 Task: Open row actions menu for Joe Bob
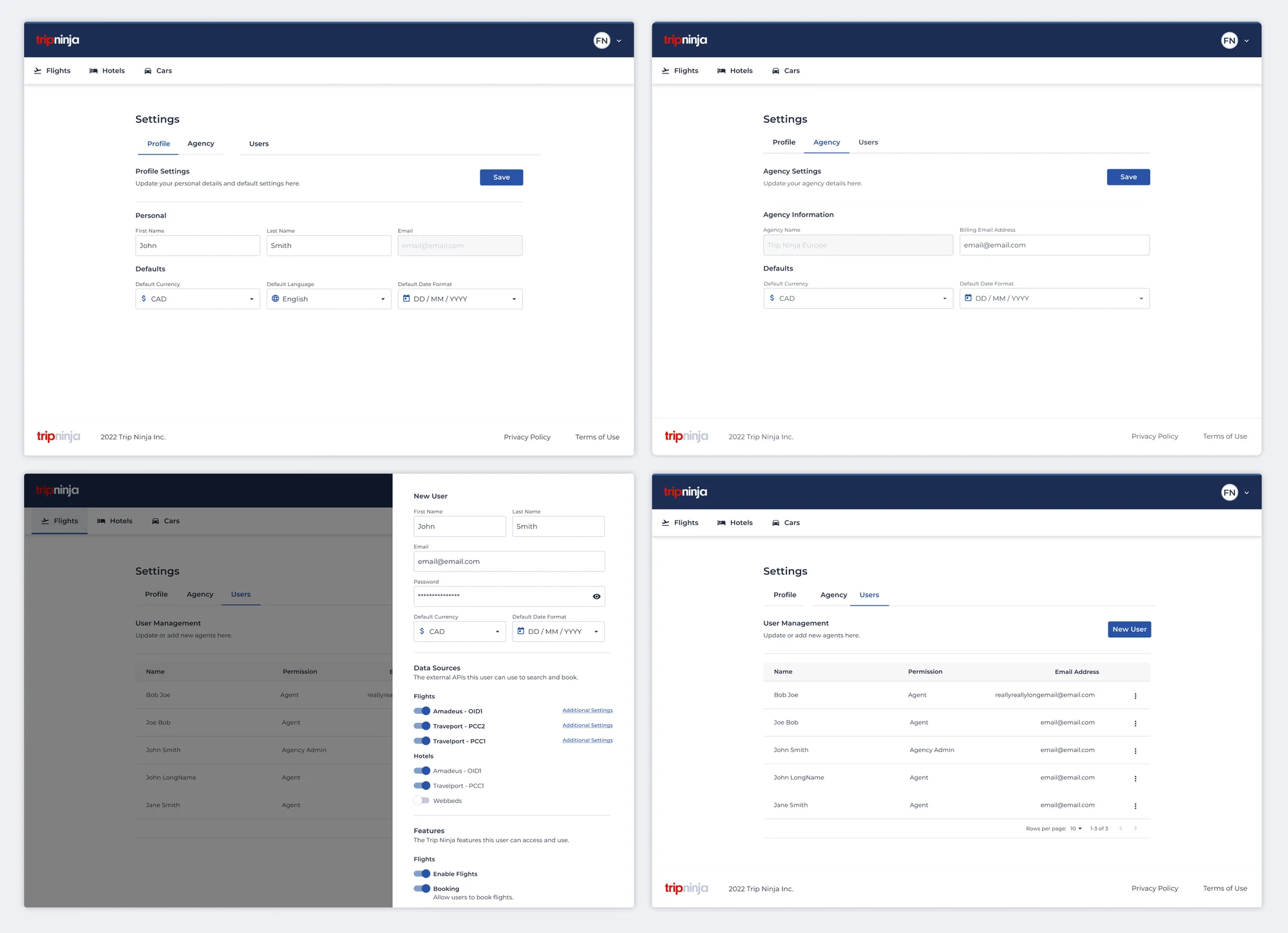click(x=1135, y=724)
